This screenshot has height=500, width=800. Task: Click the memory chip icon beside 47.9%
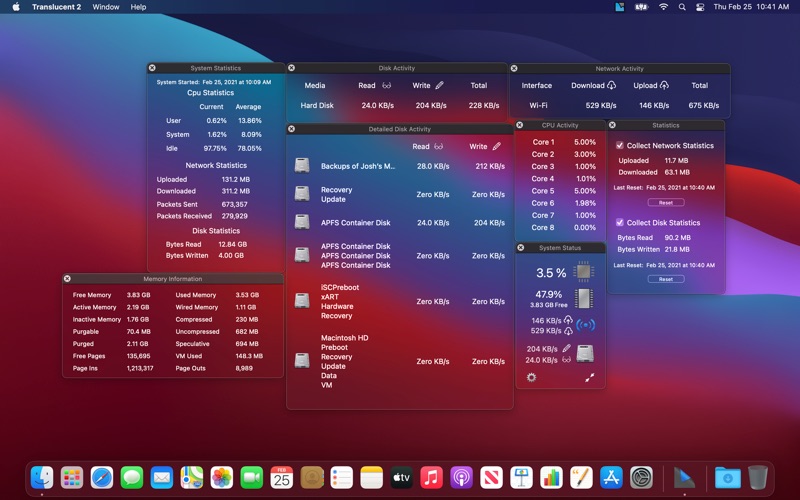583,298
